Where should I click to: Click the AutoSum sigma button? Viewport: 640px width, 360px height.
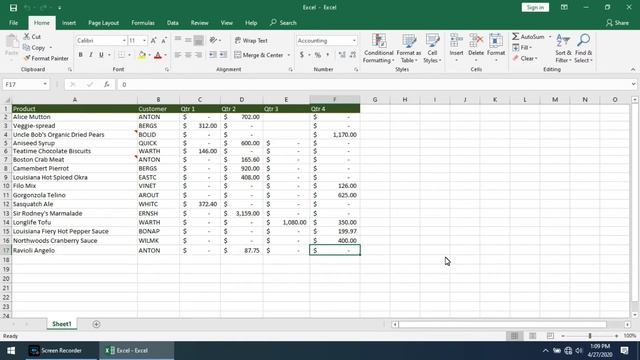click(529, 37)
